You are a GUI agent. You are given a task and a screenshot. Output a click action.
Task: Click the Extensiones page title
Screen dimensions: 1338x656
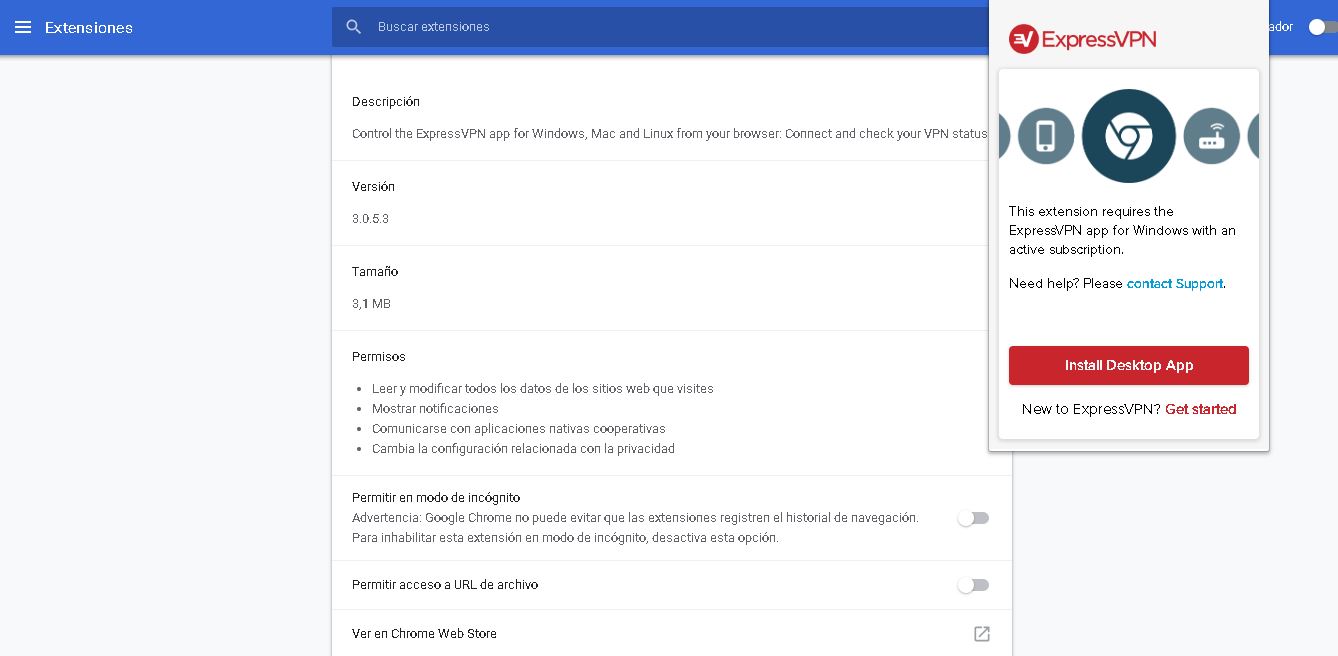click(x=89, y=27)
